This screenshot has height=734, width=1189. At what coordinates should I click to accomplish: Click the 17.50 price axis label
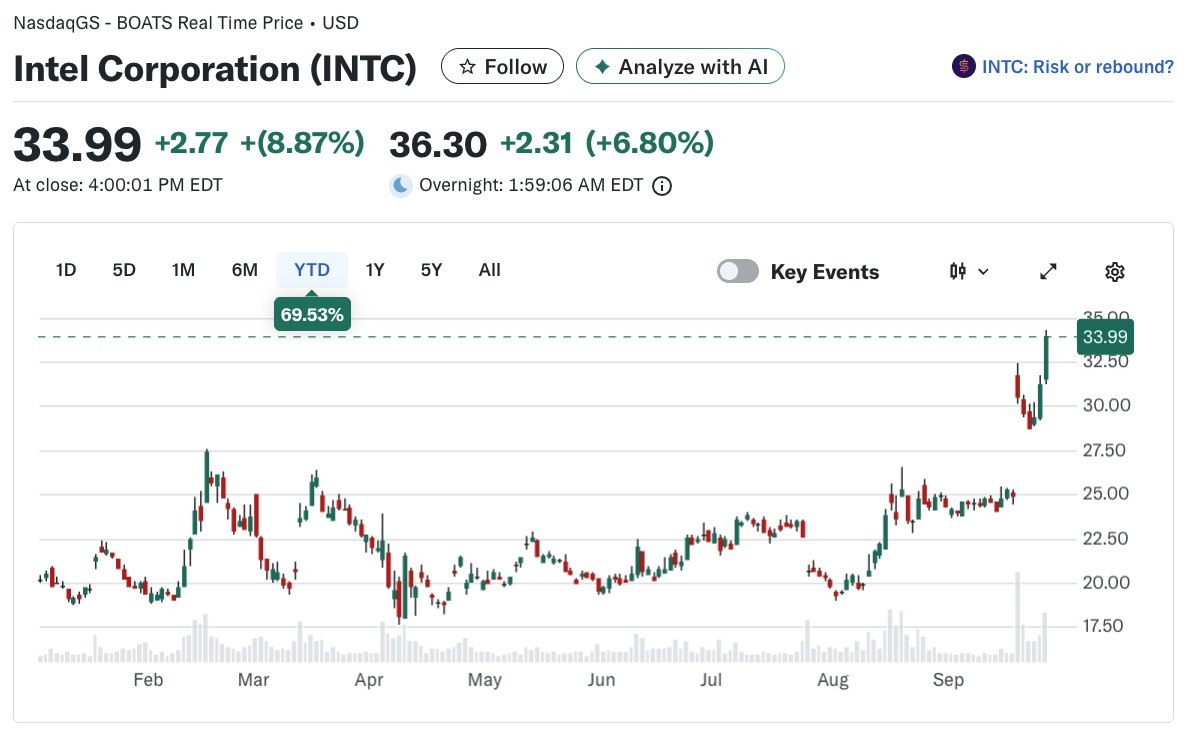tap(1103, 626)
